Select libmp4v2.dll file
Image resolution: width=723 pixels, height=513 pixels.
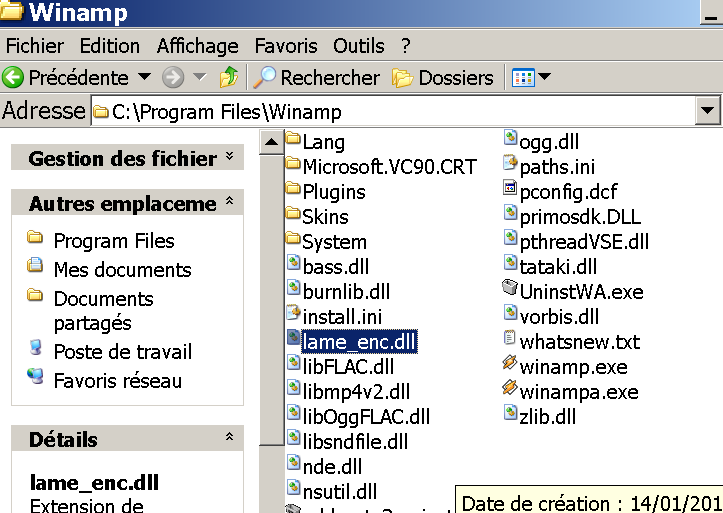(348, 391)
